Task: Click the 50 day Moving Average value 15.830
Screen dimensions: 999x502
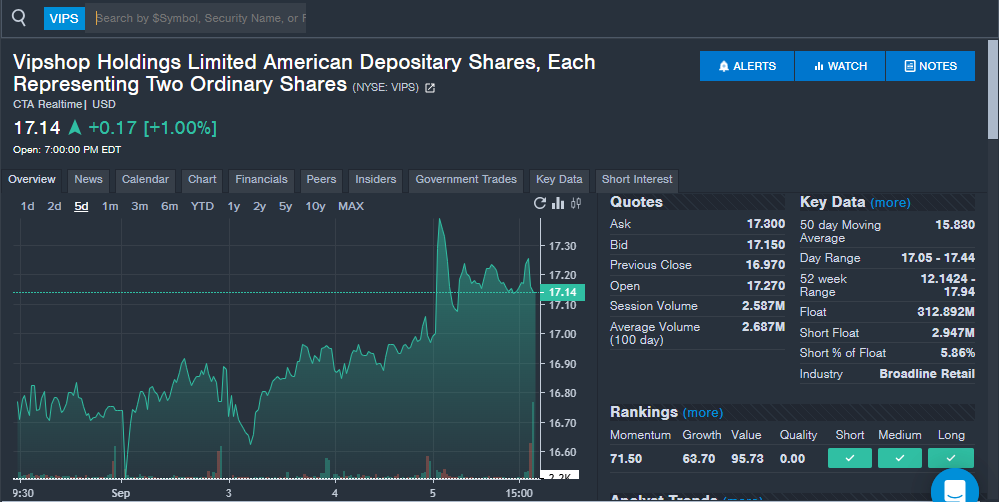Action: click(x=955, y=225)
